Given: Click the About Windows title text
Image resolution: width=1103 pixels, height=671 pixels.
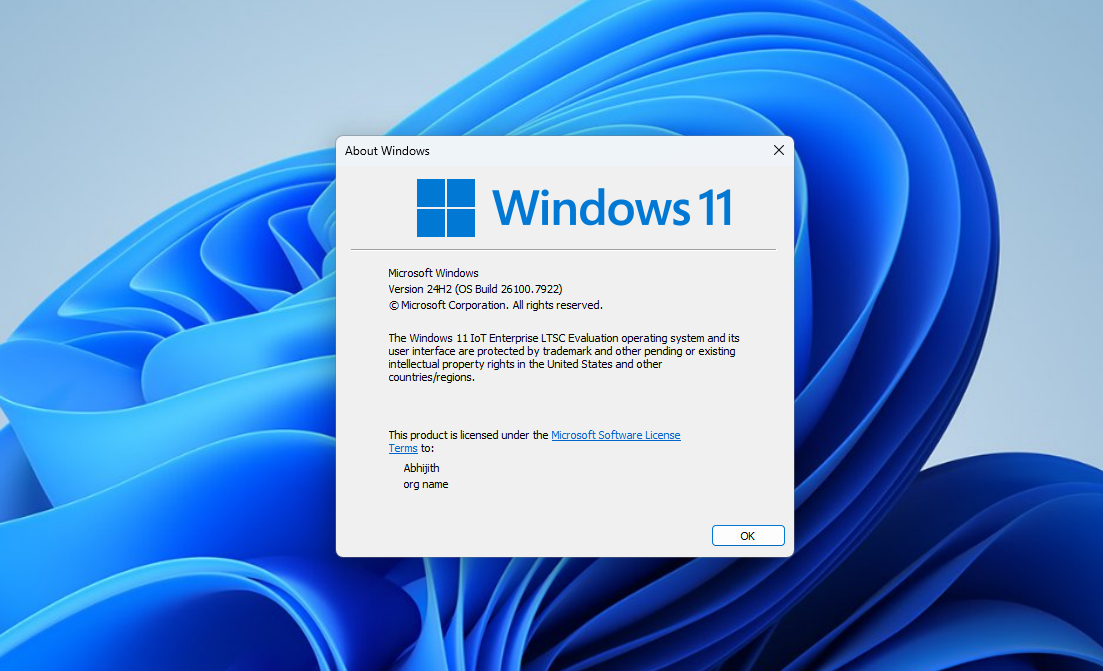Looking at the screenshot, I should (387, 151).
